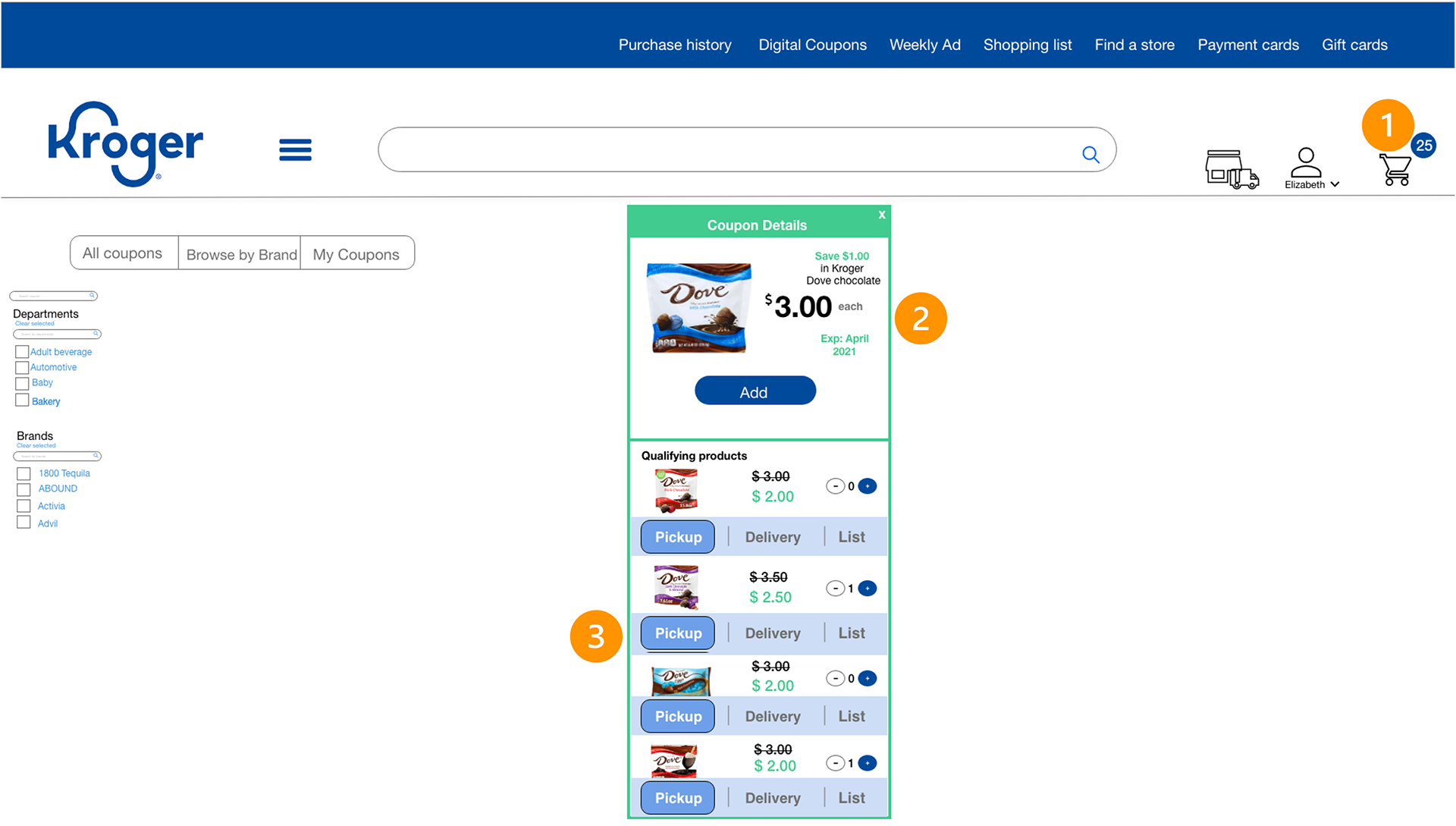Increase quantity of first $3.00 Dove product
The height and width of the screenshot is (826, 1456).
coord(868,486)
